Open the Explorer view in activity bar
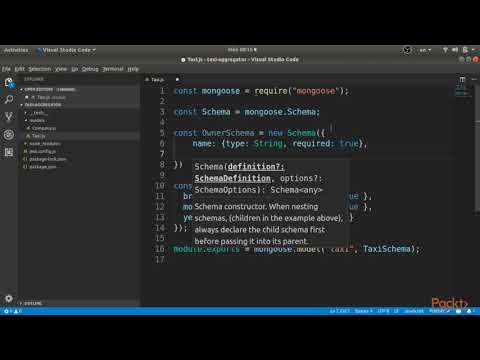This screenshot has height=360, width=480. click(9, 82)
